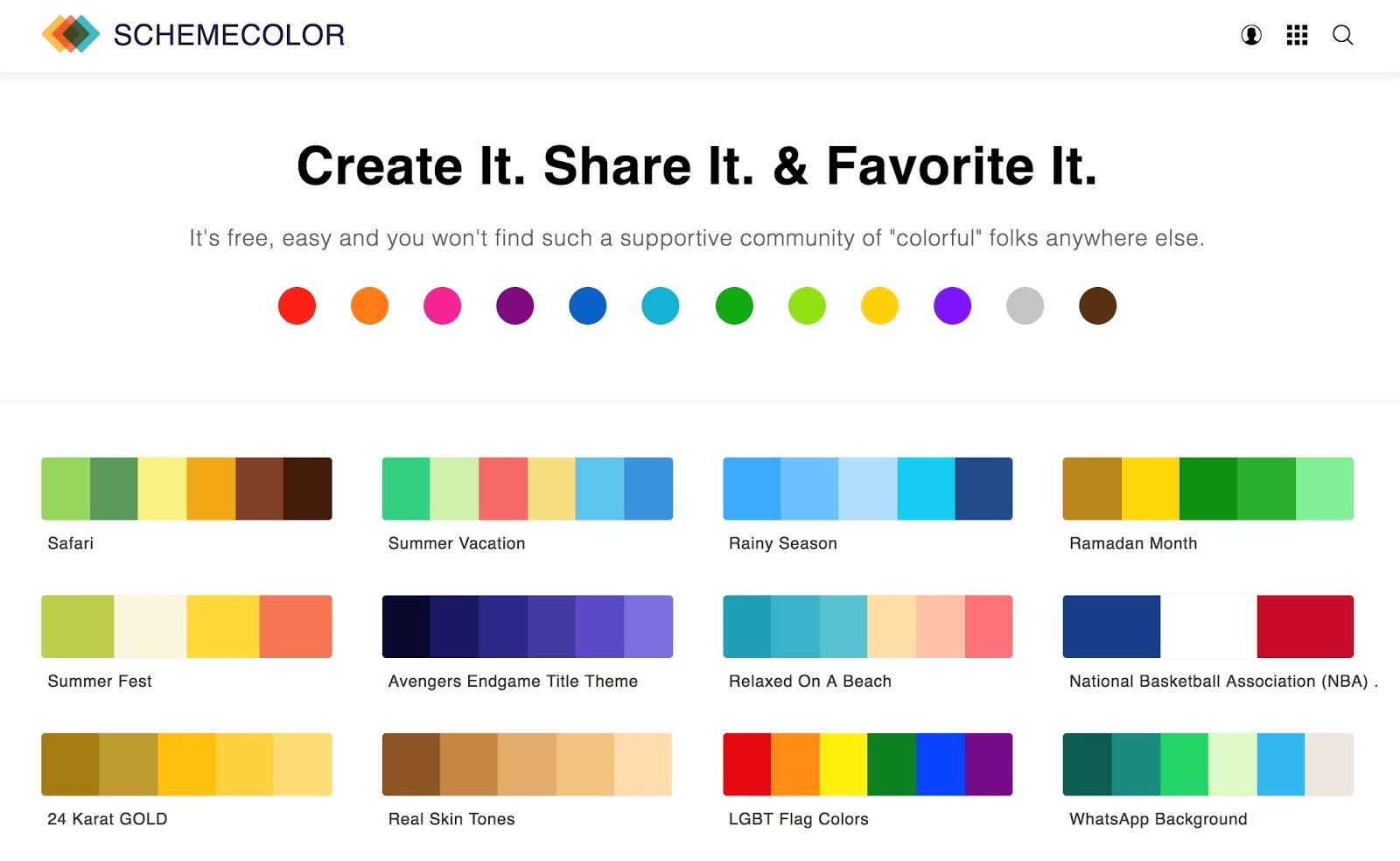Viewport: 1400px width, 861px height.
Task: Open the user account icon
Action: 1251,35
